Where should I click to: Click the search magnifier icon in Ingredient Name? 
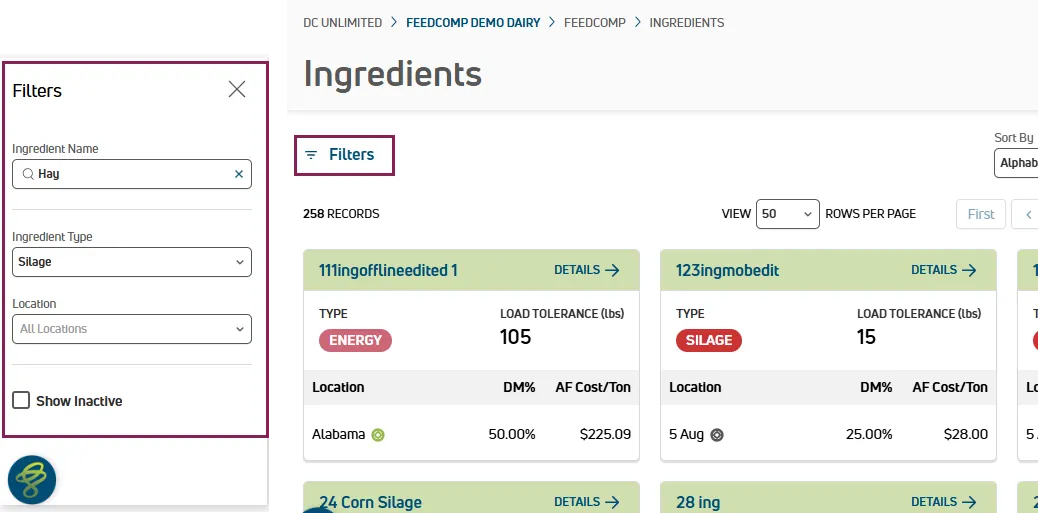pos(28,174)
